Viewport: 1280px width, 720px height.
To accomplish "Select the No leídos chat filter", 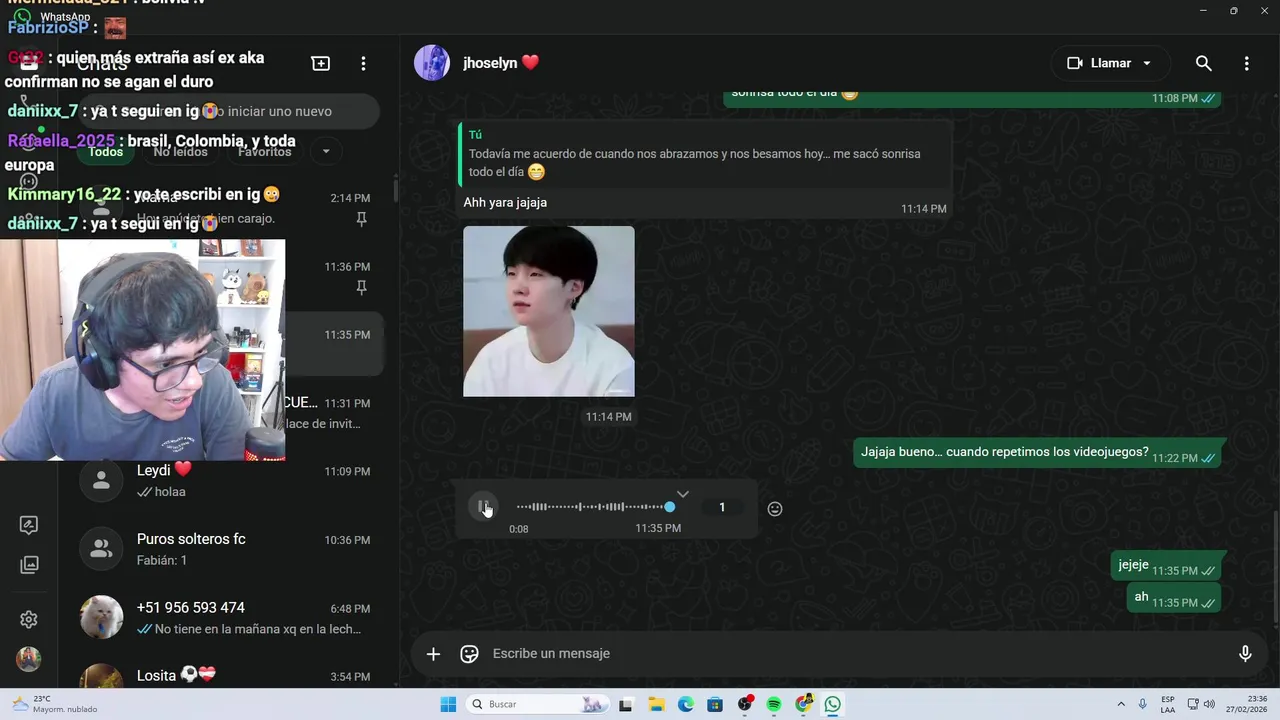I will [x=181, y=152].
